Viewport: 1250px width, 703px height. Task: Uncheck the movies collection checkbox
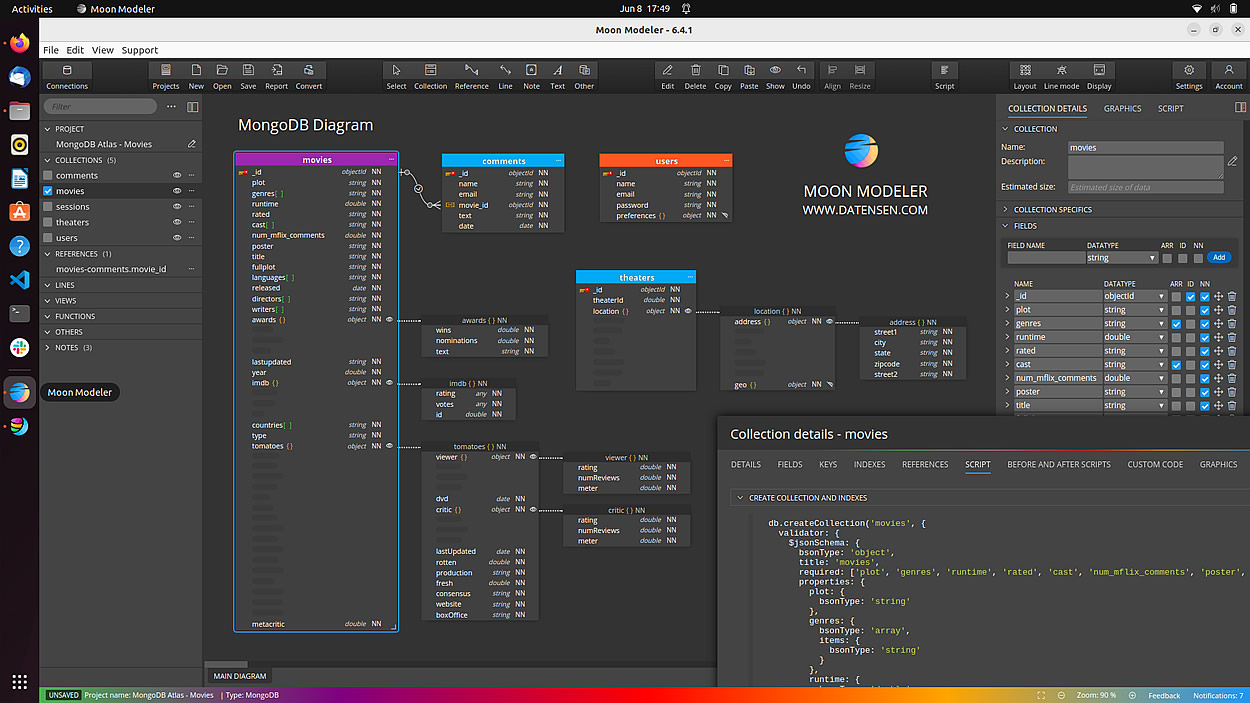(x=47, y=191)
